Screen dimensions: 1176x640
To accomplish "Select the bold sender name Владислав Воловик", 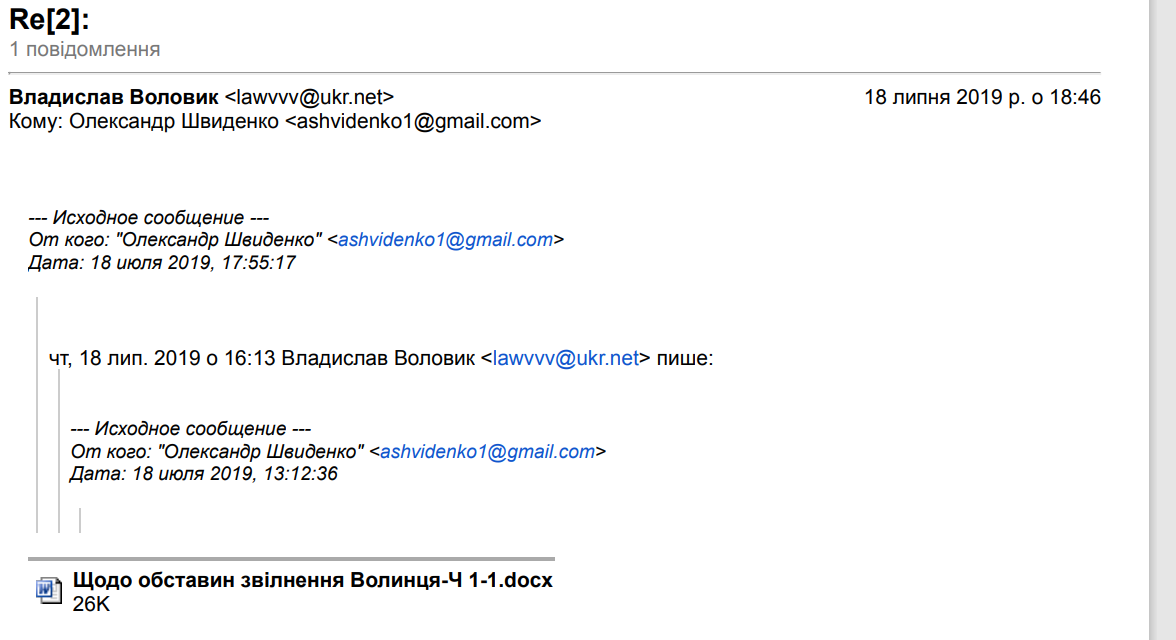I will click(x=113, y=98).
